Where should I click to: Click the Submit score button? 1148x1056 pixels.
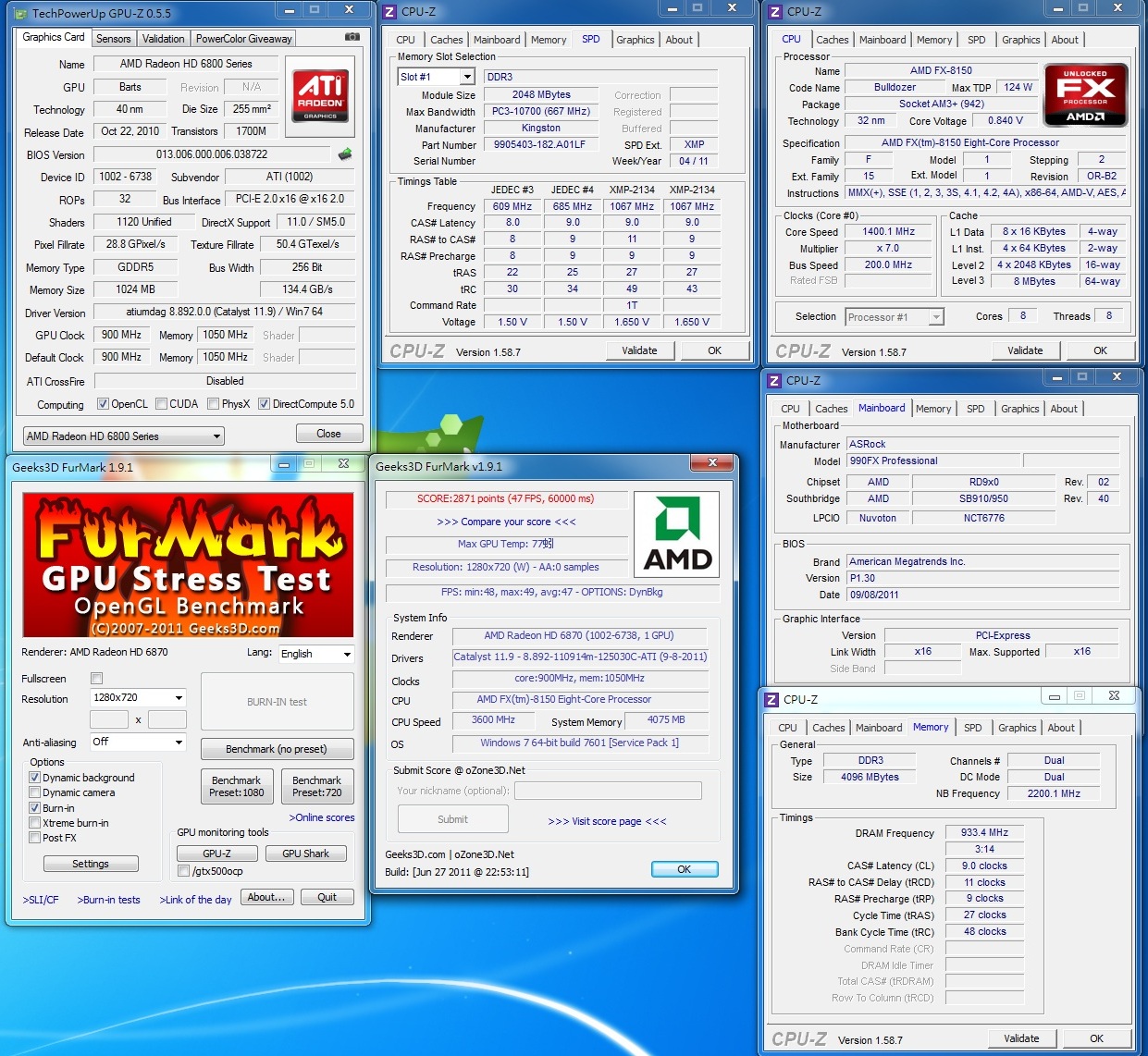(x=452, y=819)
